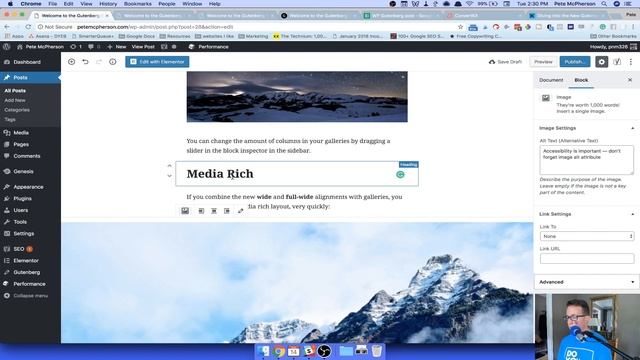Open the Yoast SEO icon in toolbar
This screenshot has height=360, width=640.
tap(617, 62)
